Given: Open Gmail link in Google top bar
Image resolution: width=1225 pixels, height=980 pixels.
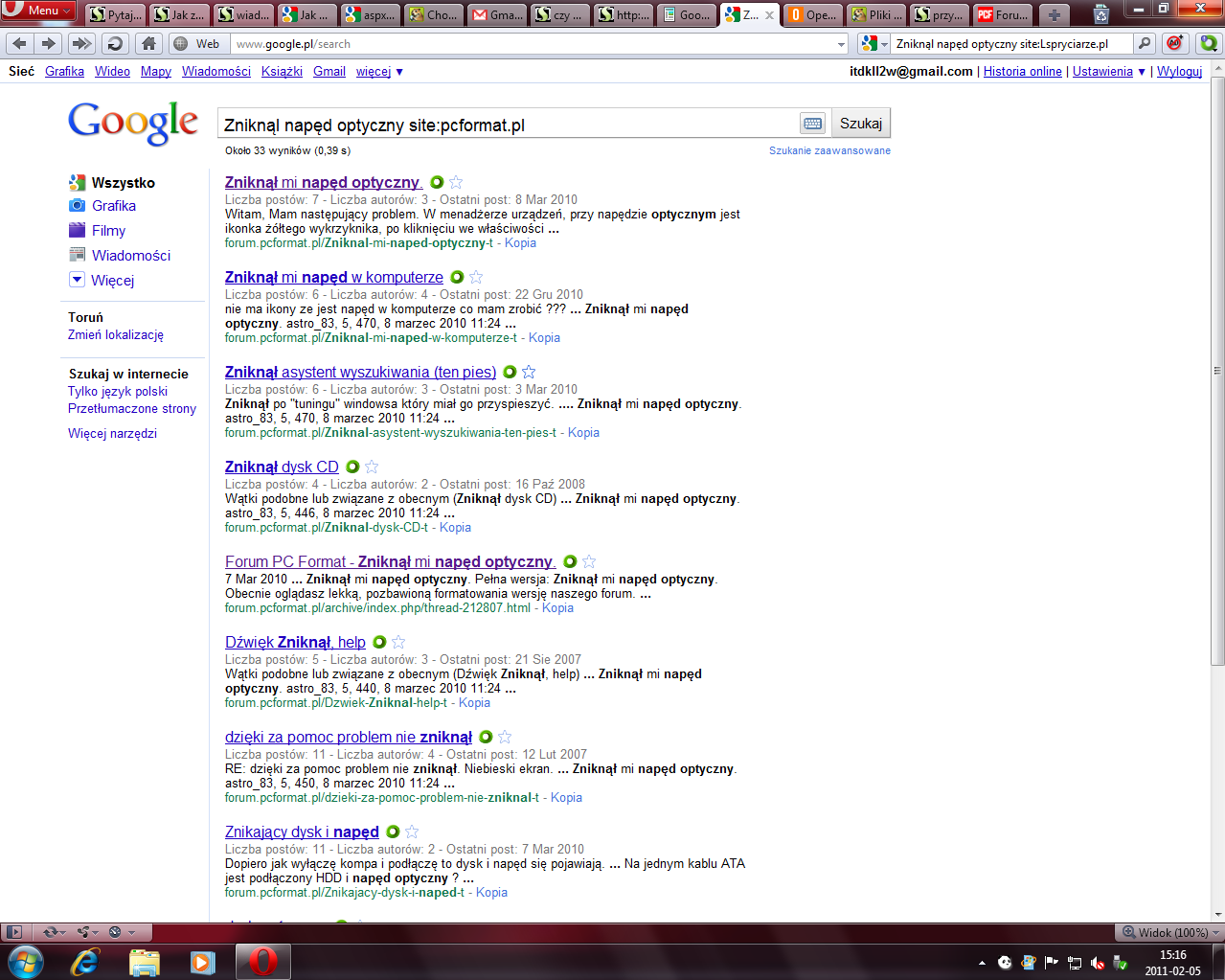Looking at the screenshot, I should pos(329,72).
